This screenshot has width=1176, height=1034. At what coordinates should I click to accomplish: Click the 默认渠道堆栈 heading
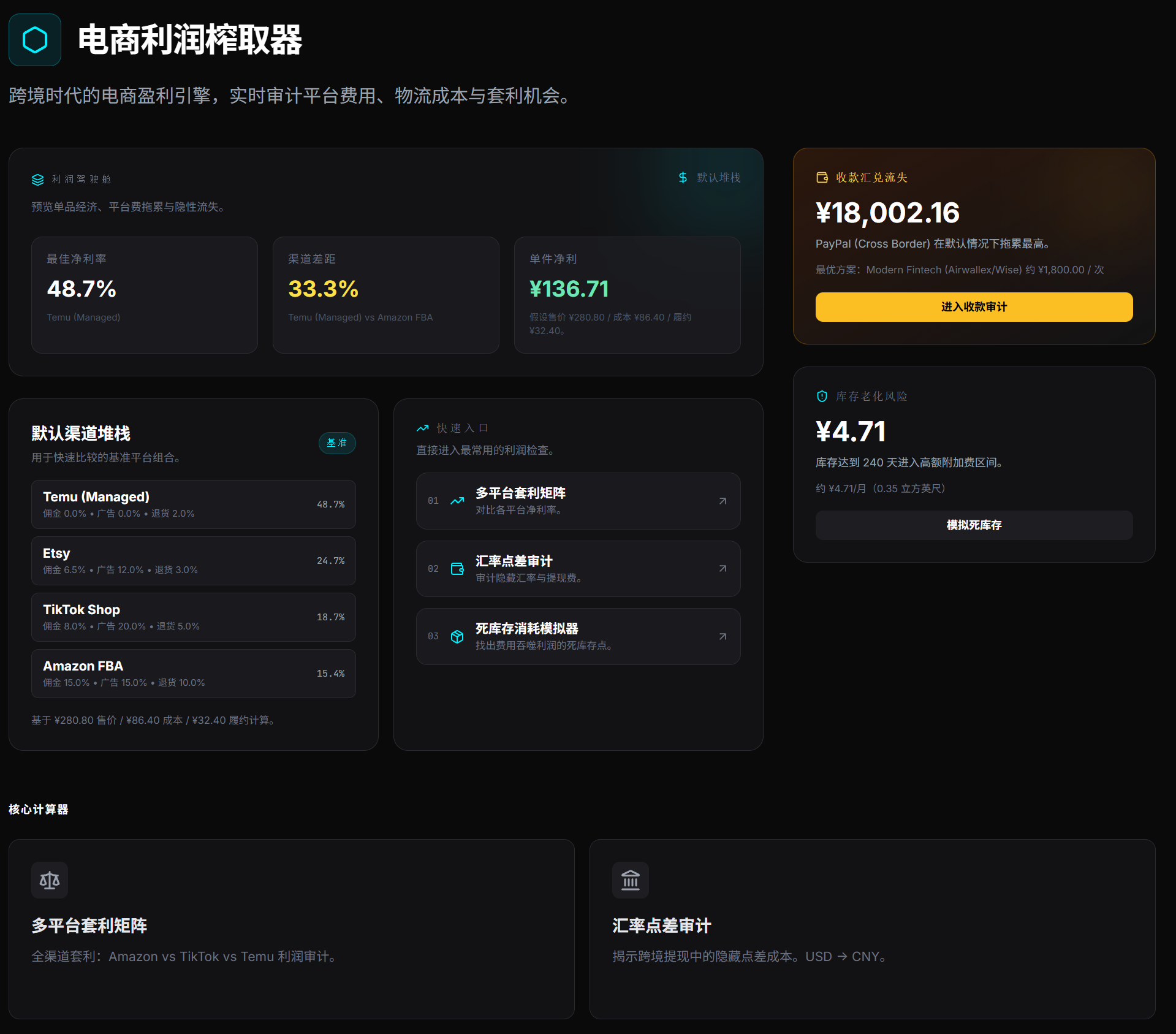(x=81, y=433)
